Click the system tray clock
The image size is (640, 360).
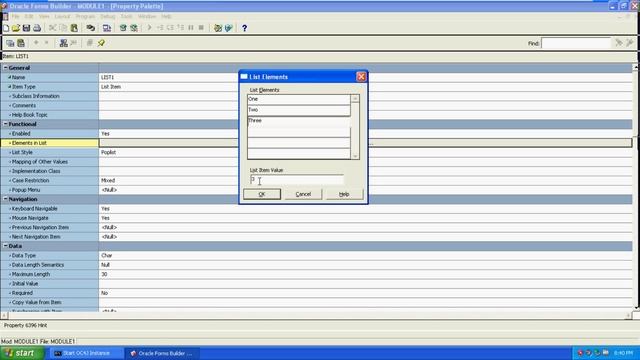[623, 353]
